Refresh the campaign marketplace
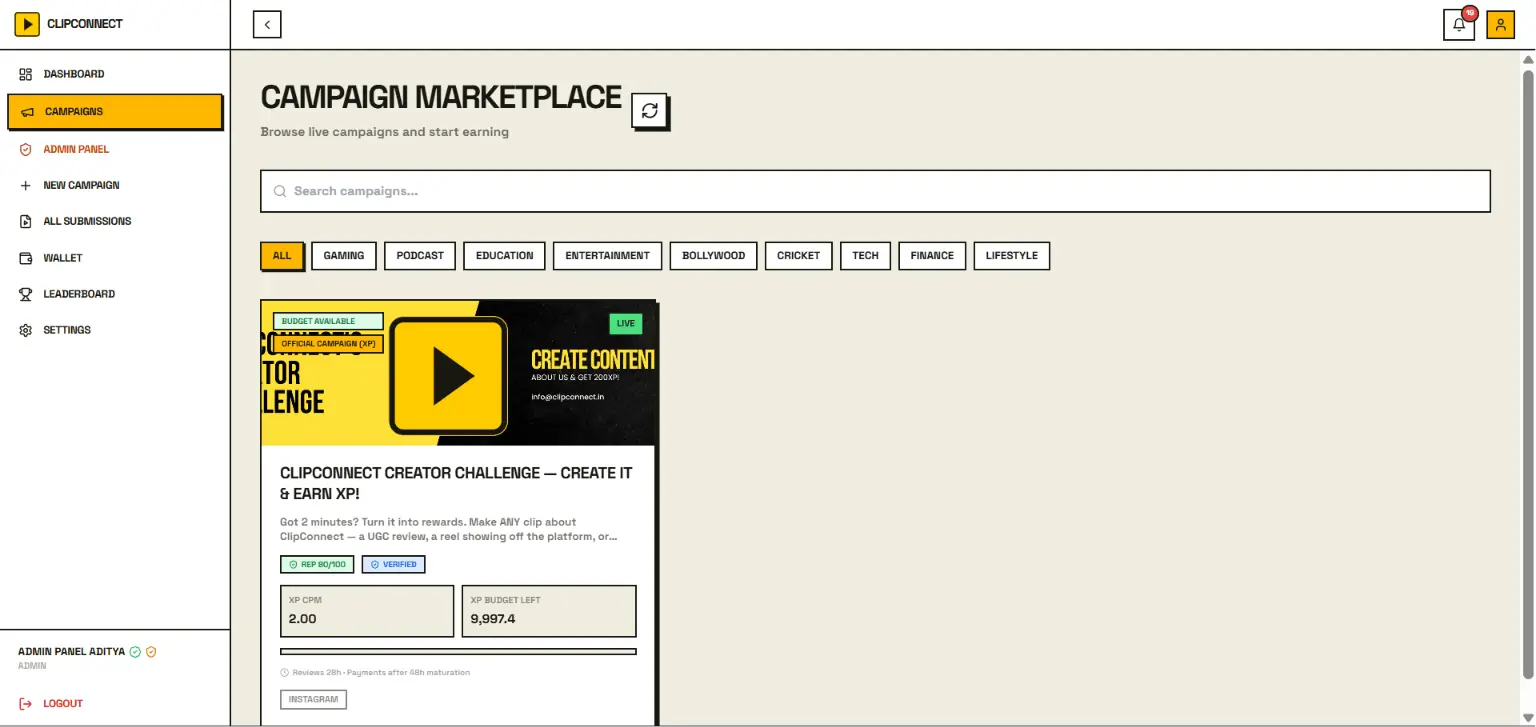 point(649,110)
